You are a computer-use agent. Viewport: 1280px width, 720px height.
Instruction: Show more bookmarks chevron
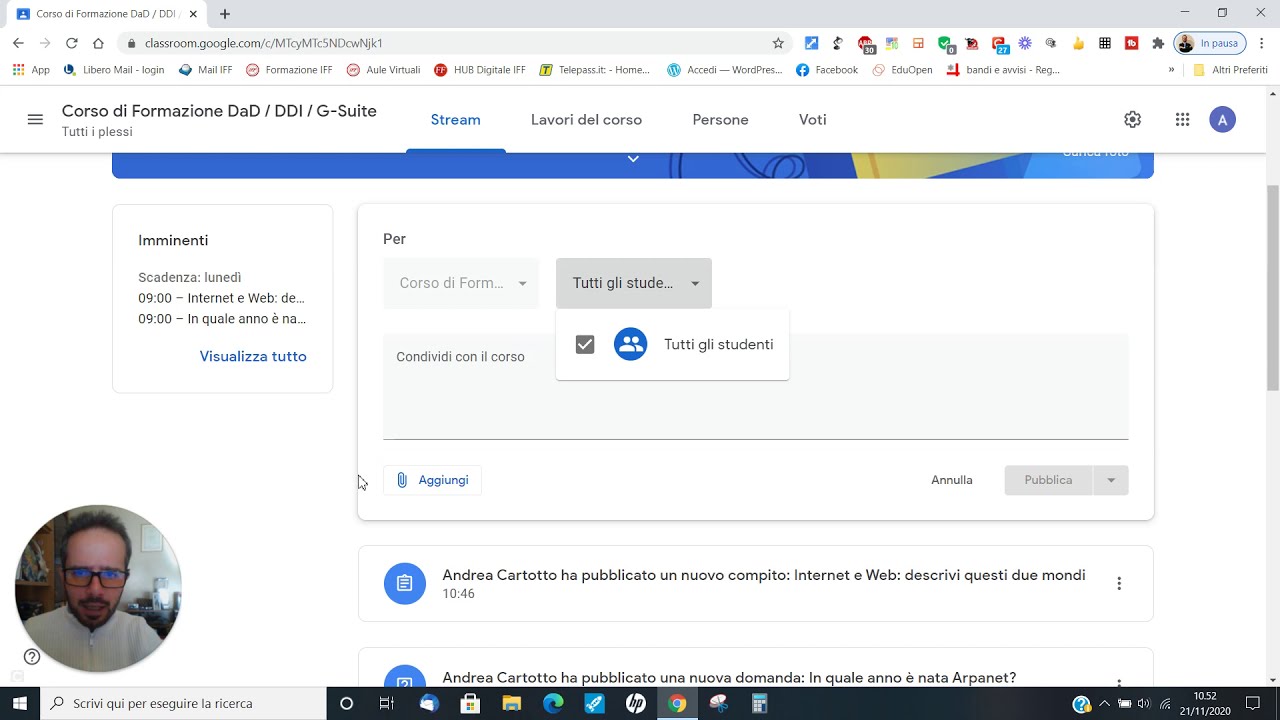coord(1171,70)
